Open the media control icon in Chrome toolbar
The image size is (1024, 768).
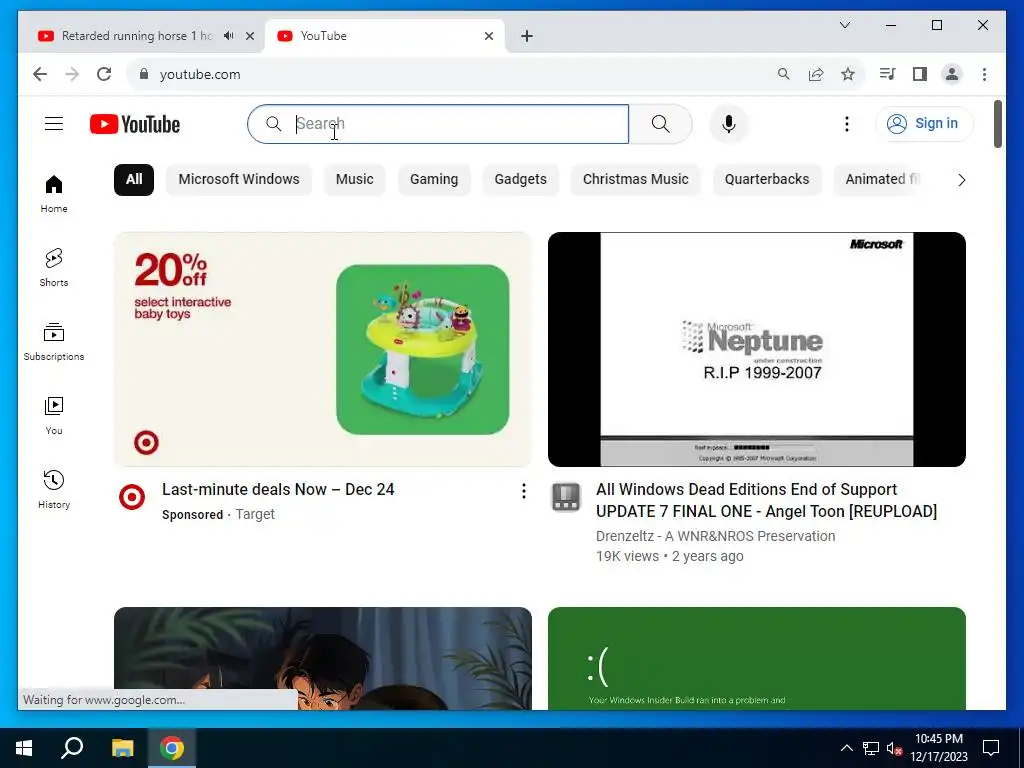coord(888,74)
